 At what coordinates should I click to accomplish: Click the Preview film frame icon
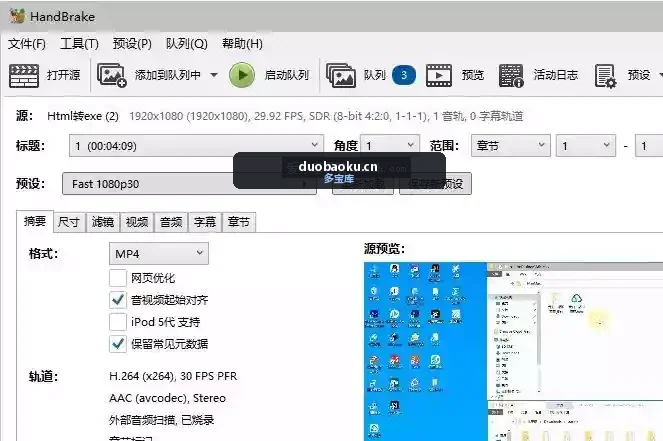438,75
